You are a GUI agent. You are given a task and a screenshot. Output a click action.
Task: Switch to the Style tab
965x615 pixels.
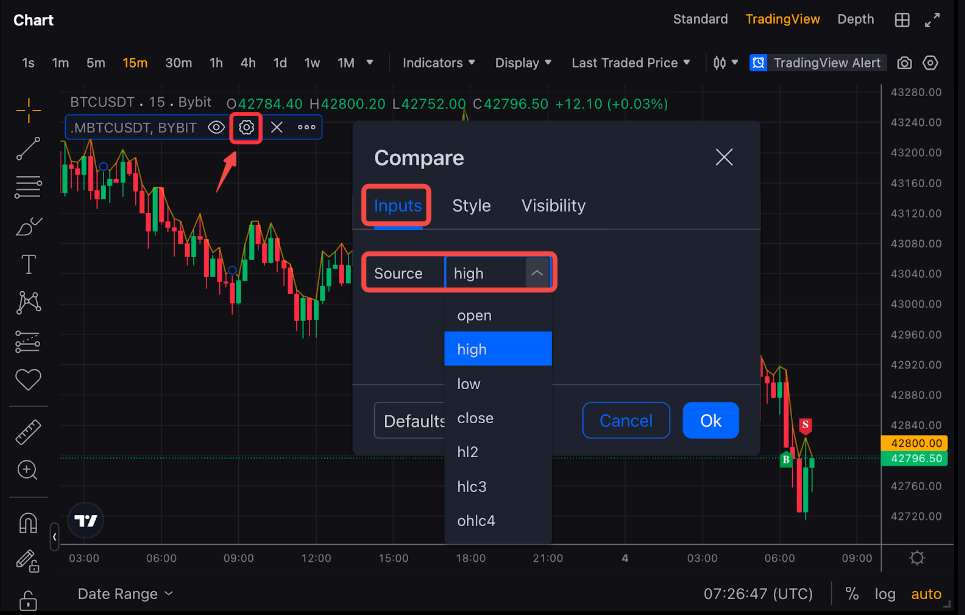coord(471,206)
